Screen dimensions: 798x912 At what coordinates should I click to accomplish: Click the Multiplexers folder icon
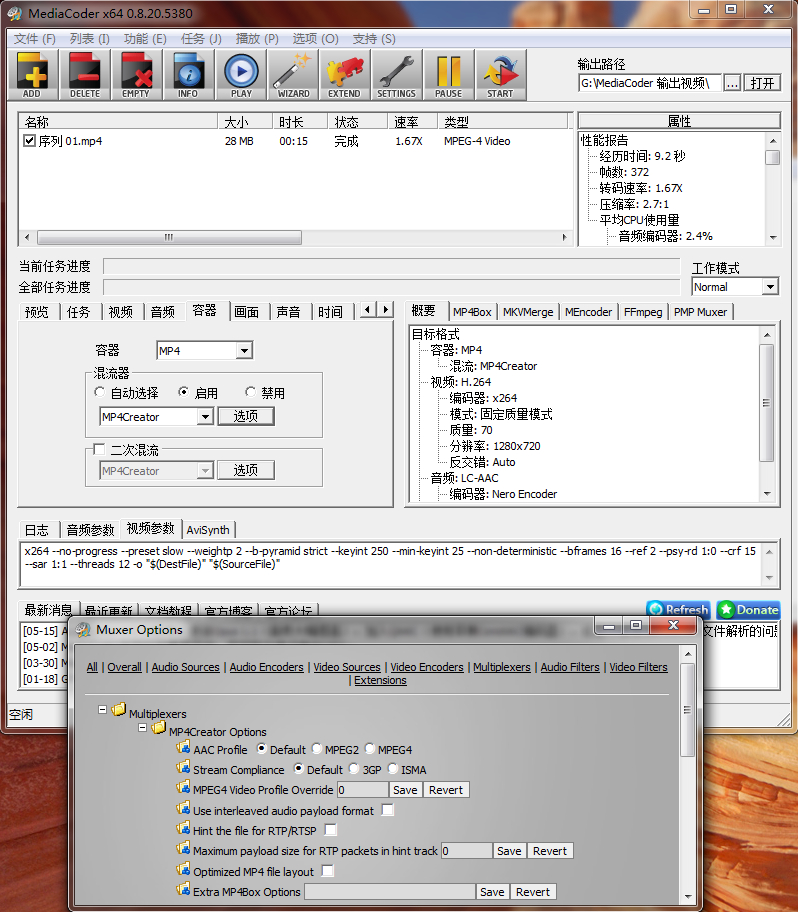119,710
